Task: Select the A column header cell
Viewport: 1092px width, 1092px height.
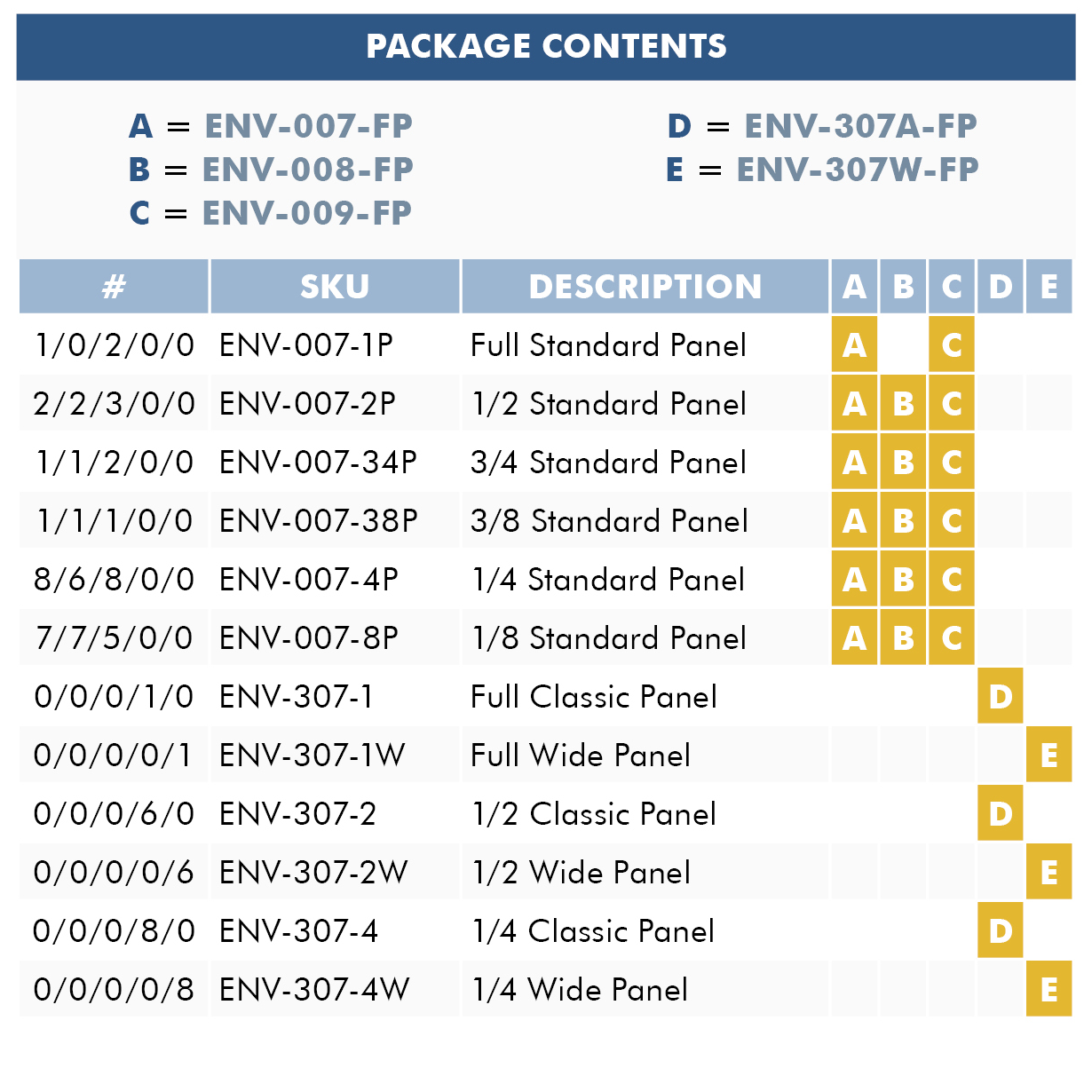Action: coord(854,286)
